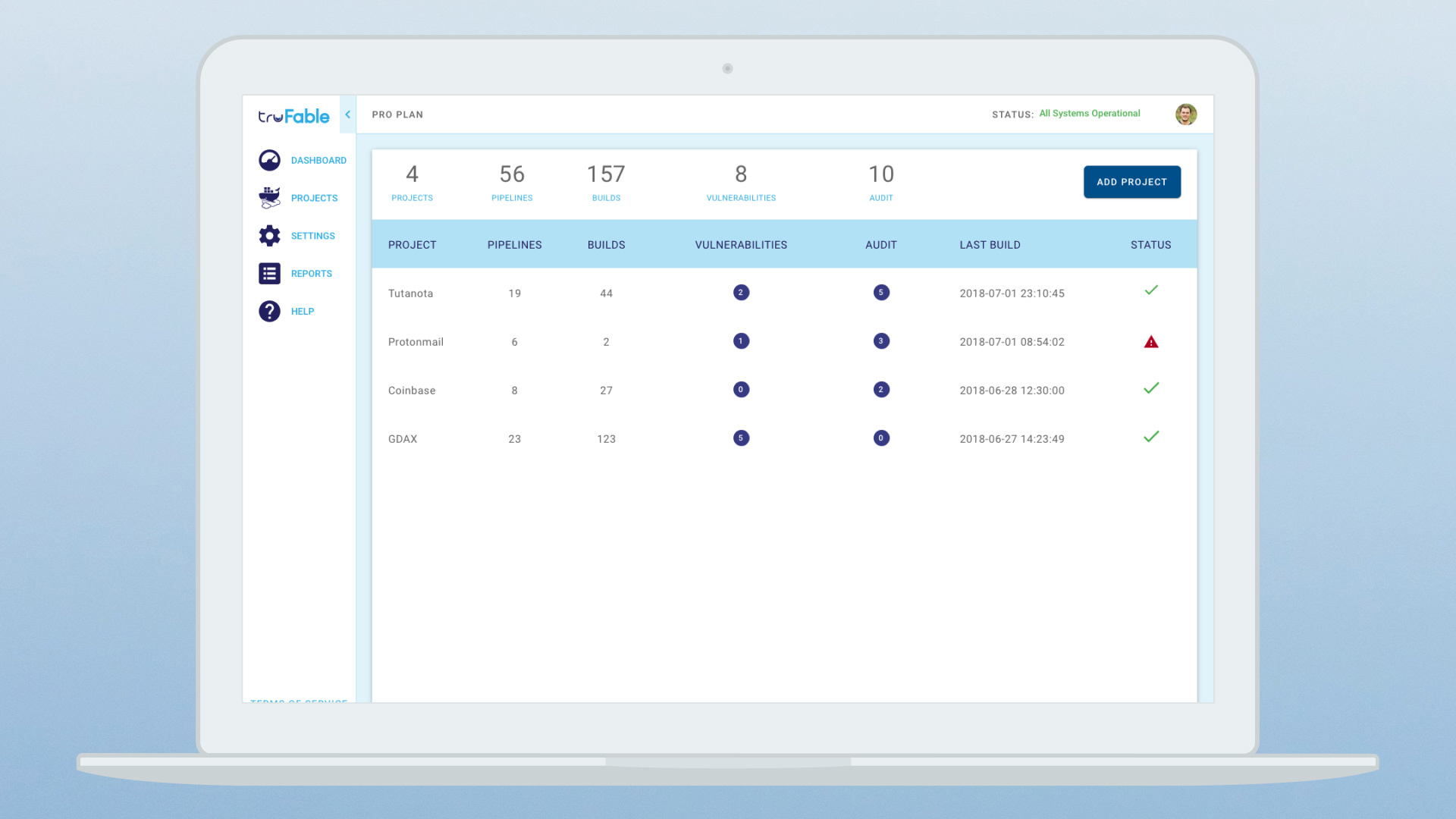1456x819 pixels.
Task: Open the Reports list icon
Action: coord(269,274)
